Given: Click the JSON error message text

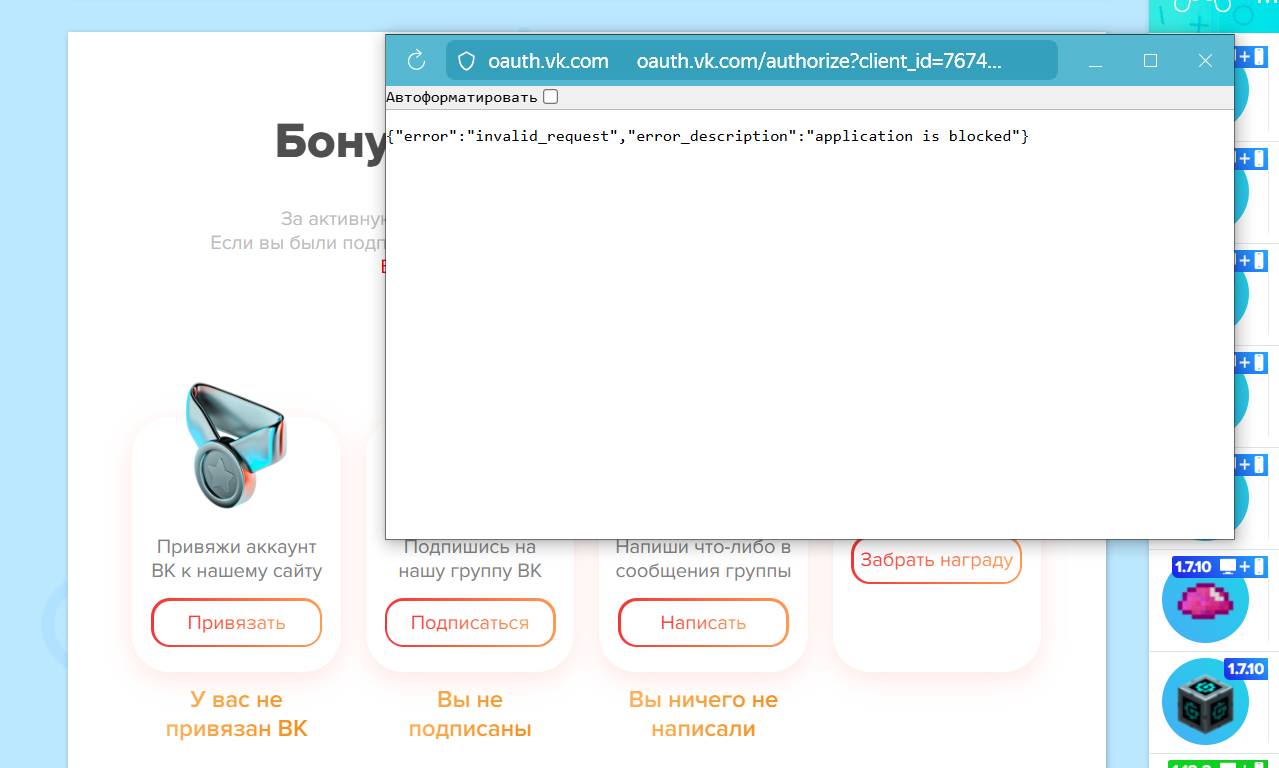Looking at the screenshot, I should coord(707,136).
